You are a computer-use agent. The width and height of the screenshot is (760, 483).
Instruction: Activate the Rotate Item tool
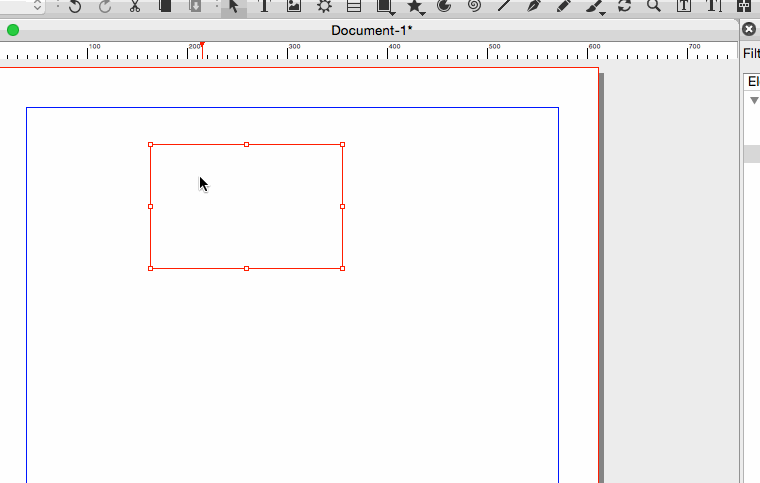625,6
